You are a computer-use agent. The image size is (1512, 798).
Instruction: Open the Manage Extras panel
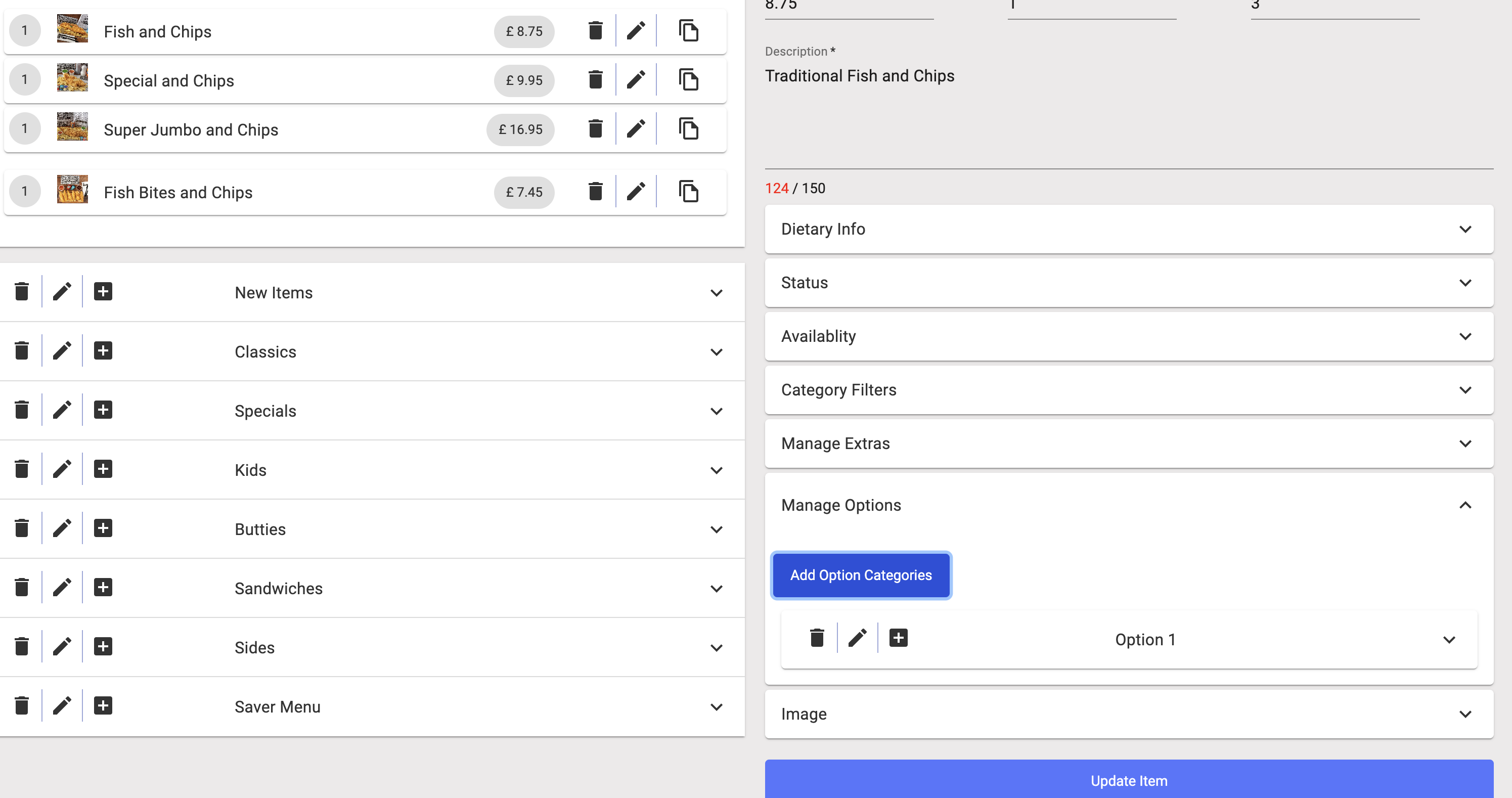click(x=1129, y=444)
